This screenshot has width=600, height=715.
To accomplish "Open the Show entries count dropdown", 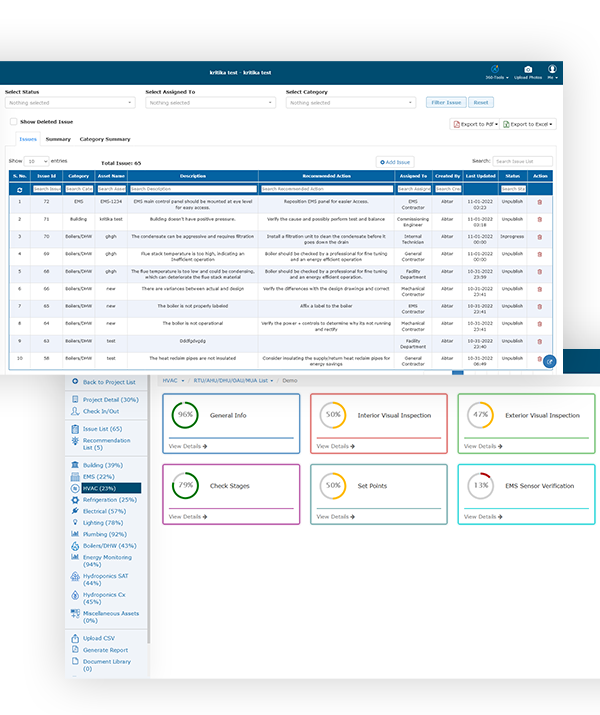I will pos(36,161).
